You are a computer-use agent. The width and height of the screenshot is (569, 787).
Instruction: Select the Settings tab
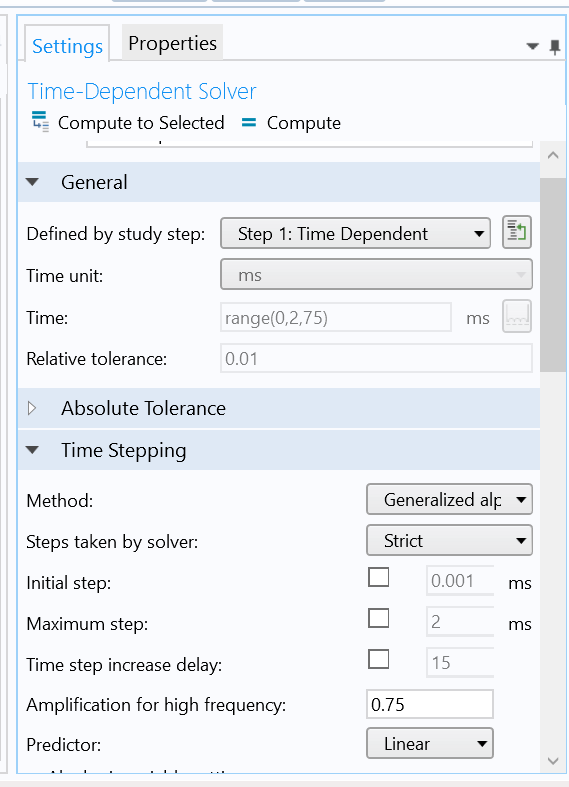[x=67, y=46]
